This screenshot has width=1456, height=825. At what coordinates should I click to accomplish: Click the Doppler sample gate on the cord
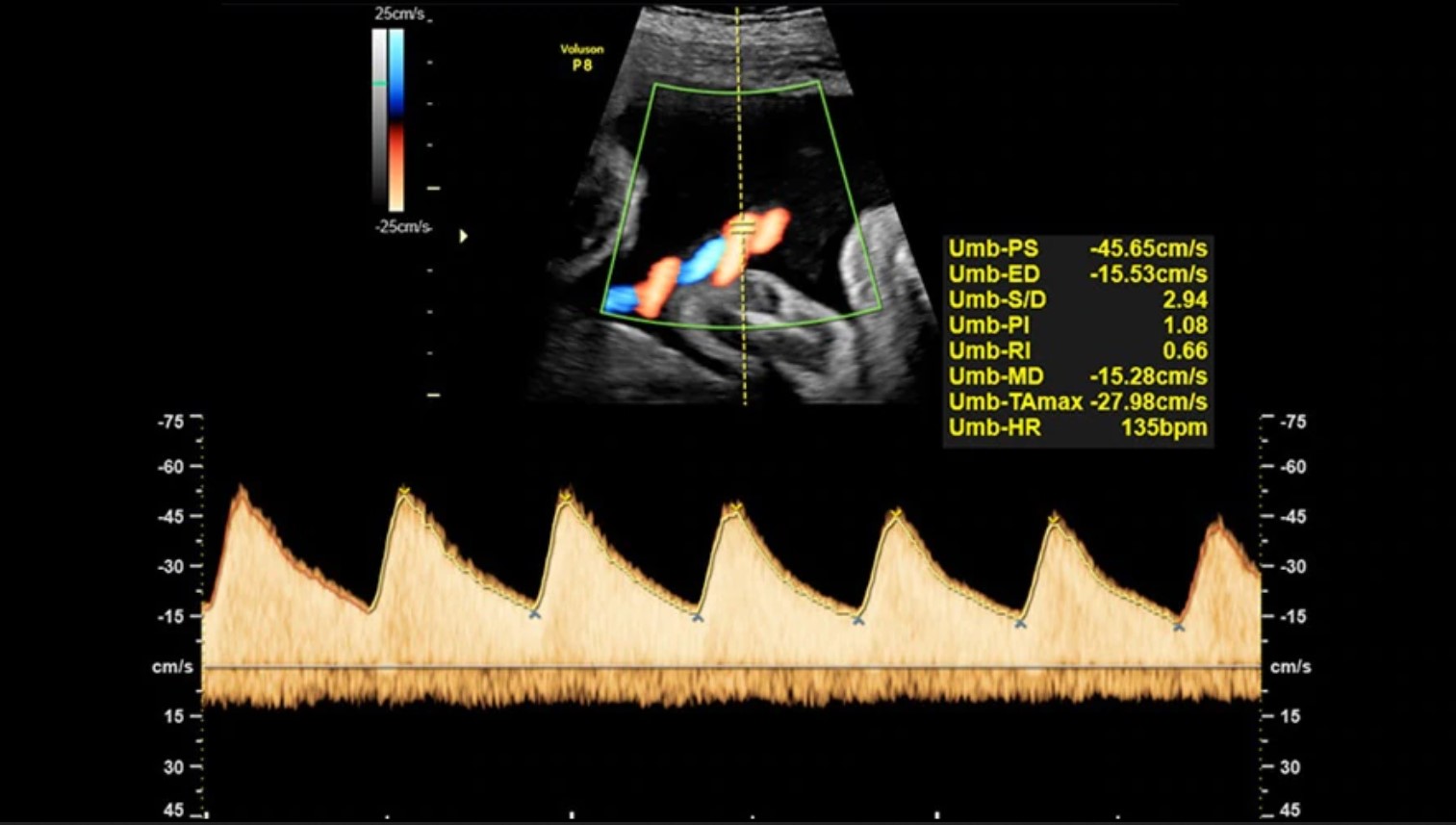click(x=741, y=228)
